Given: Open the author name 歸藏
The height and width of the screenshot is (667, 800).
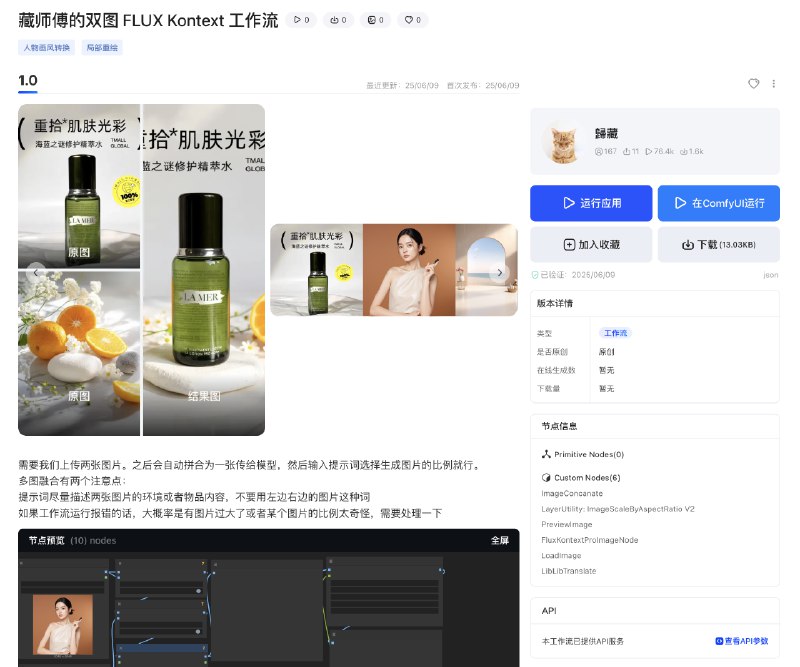Looking at the screenshot, I should [606, 134].
